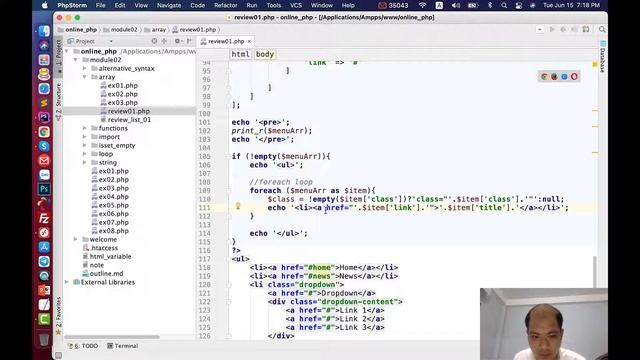Click the Finder icon in the Dock
The width and height of the screenshot is (640, 360).
[x=44, y=31]
